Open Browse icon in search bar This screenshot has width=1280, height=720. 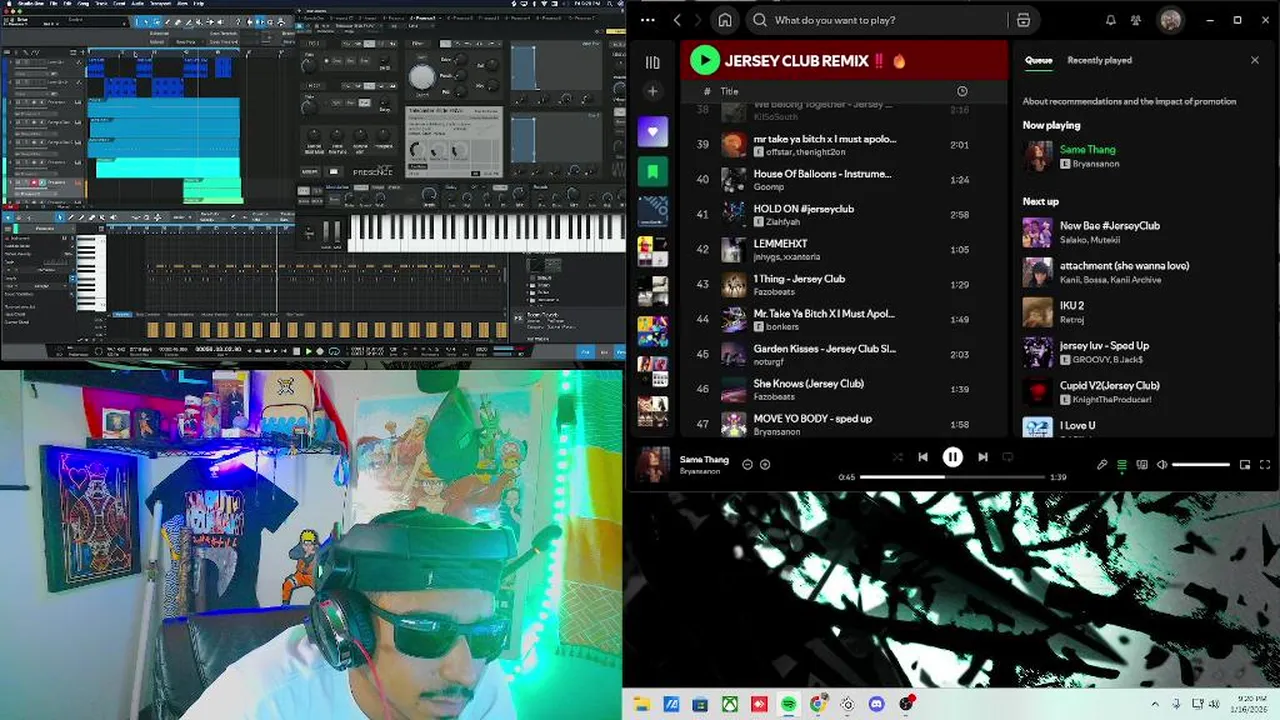pyautogui.click(x=1023, y=20)
